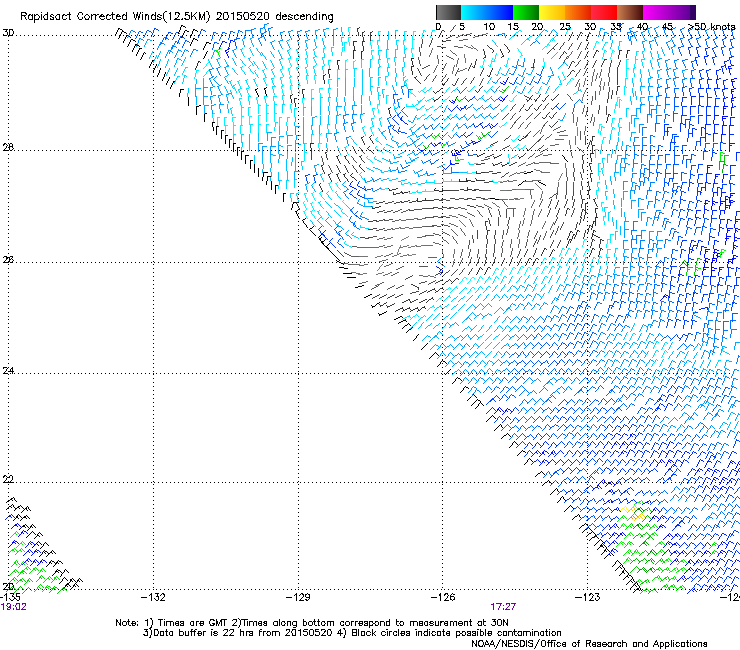Click the brown 35-40 knots legend segment
The width and height of the screenshot is (740, 650).
point(630,12)
